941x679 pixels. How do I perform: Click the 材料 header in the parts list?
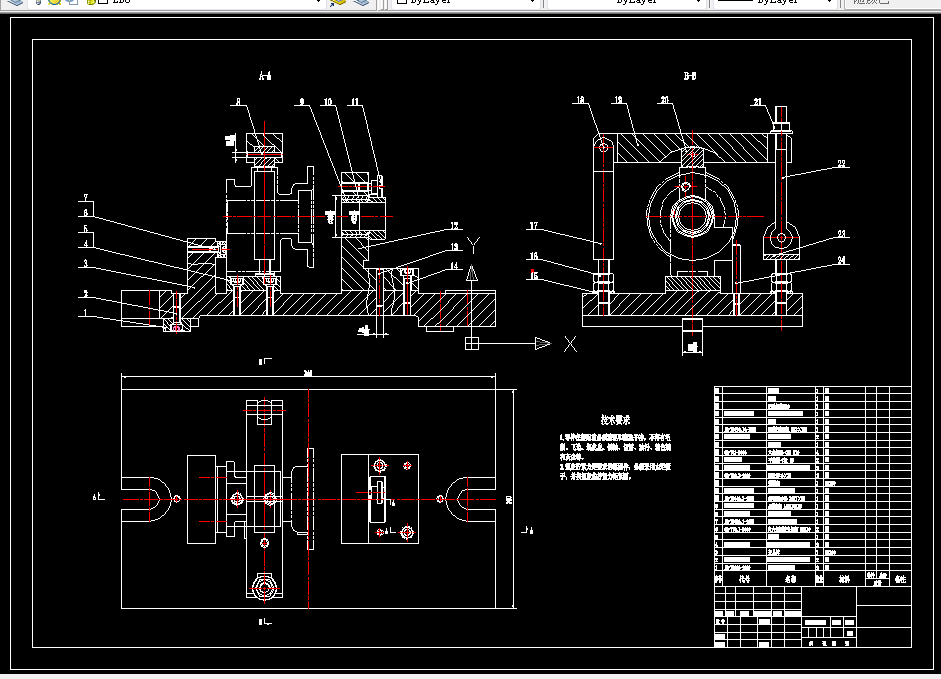tap(844, 579)
